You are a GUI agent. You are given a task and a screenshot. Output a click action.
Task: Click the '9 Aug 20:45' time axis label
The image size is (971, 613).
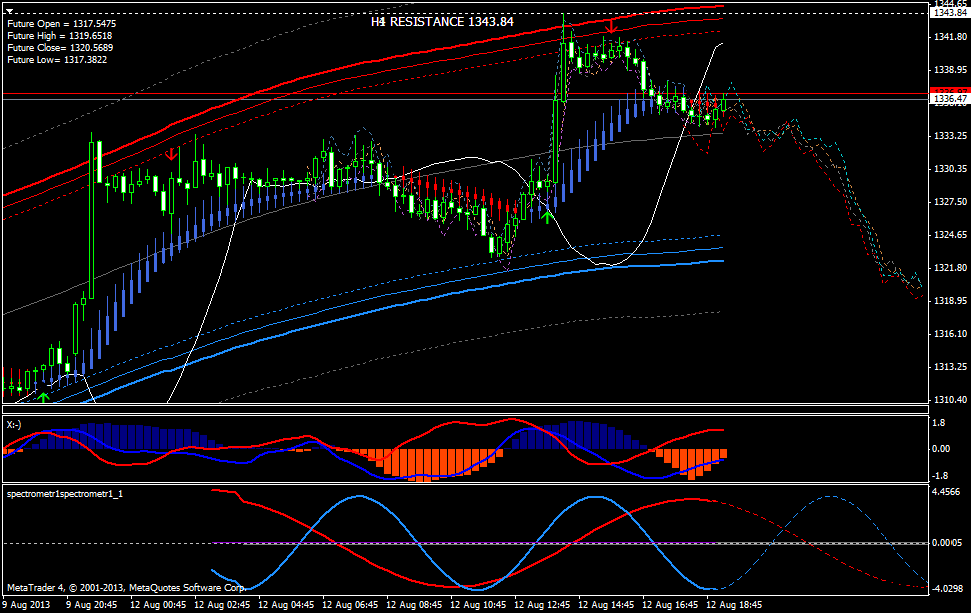pyautogui.click(x=92, y=604)
